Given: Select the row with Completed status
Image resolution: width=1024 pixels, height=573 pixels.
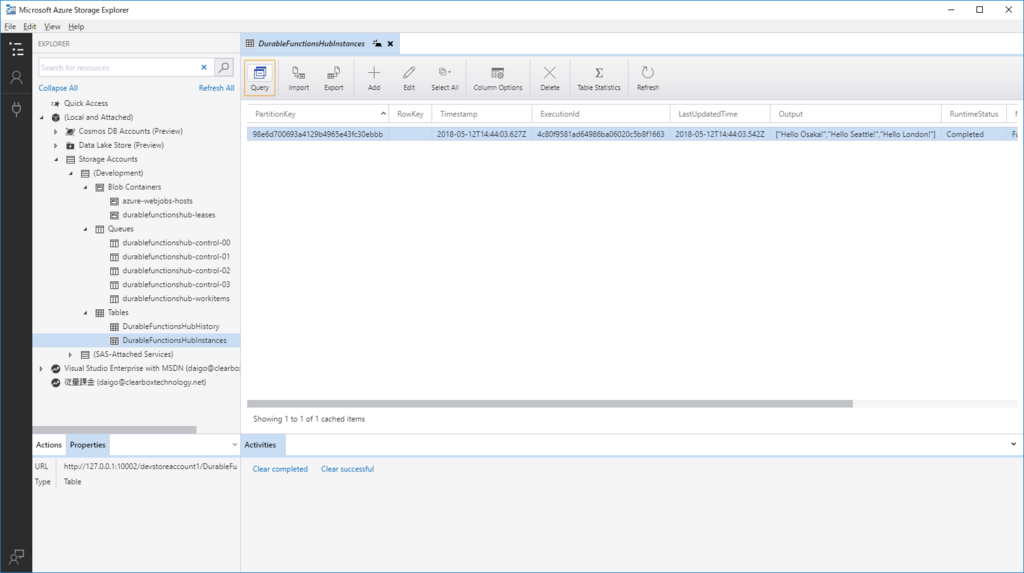Looking at the screenshot, I should click(632, 134).
